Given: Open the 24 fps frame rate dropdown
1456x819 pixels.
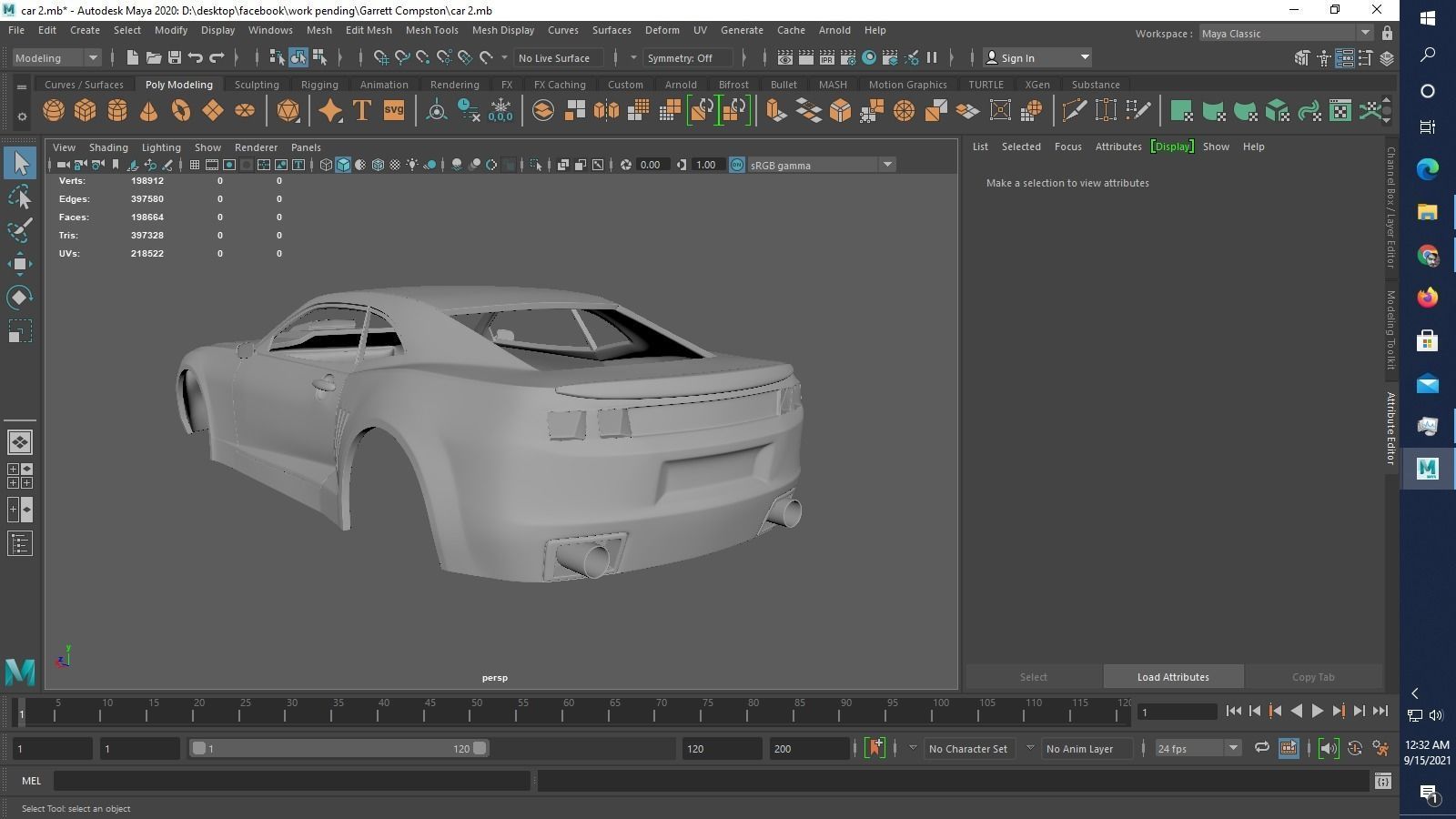Looking at the screenshot, I should pyautogui.click(x=1198, y=748).
